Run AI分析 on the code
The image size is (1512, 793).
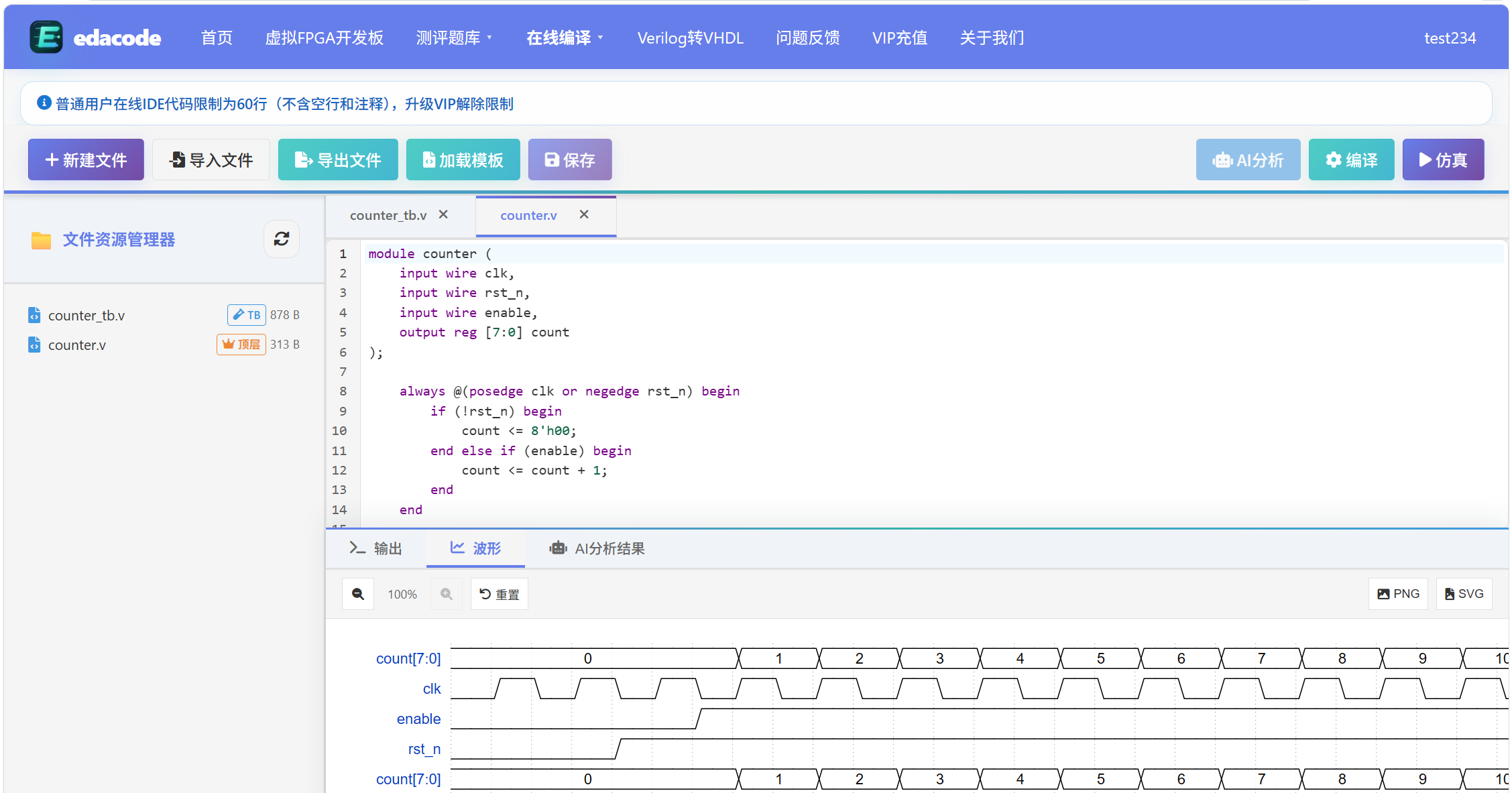[x=1248, y=160]
